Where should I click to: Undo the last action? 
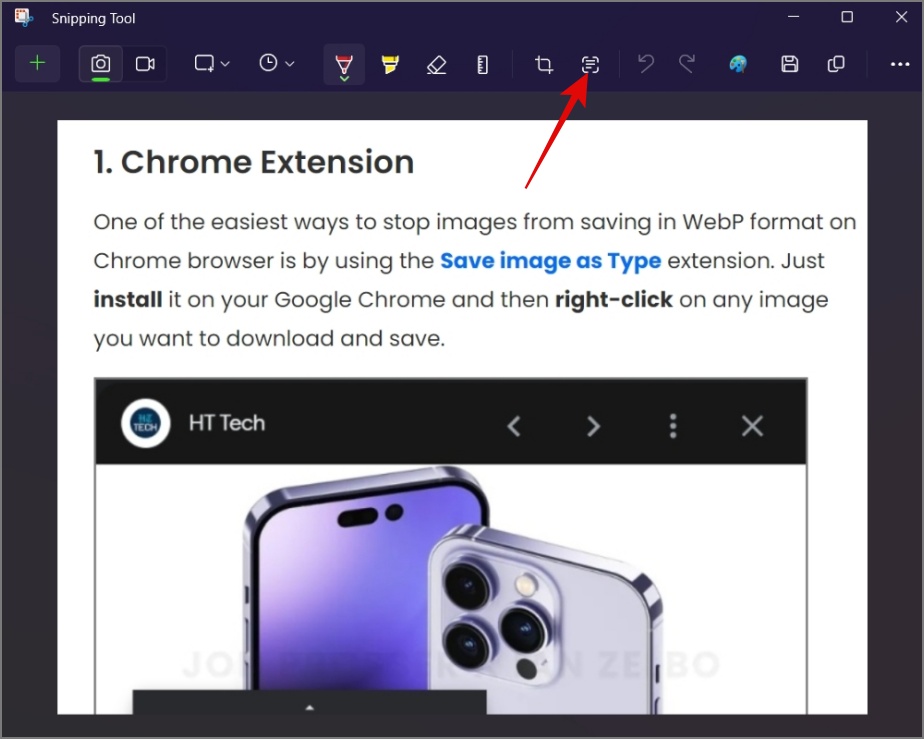pyautogui.click(x=646, y=64)
